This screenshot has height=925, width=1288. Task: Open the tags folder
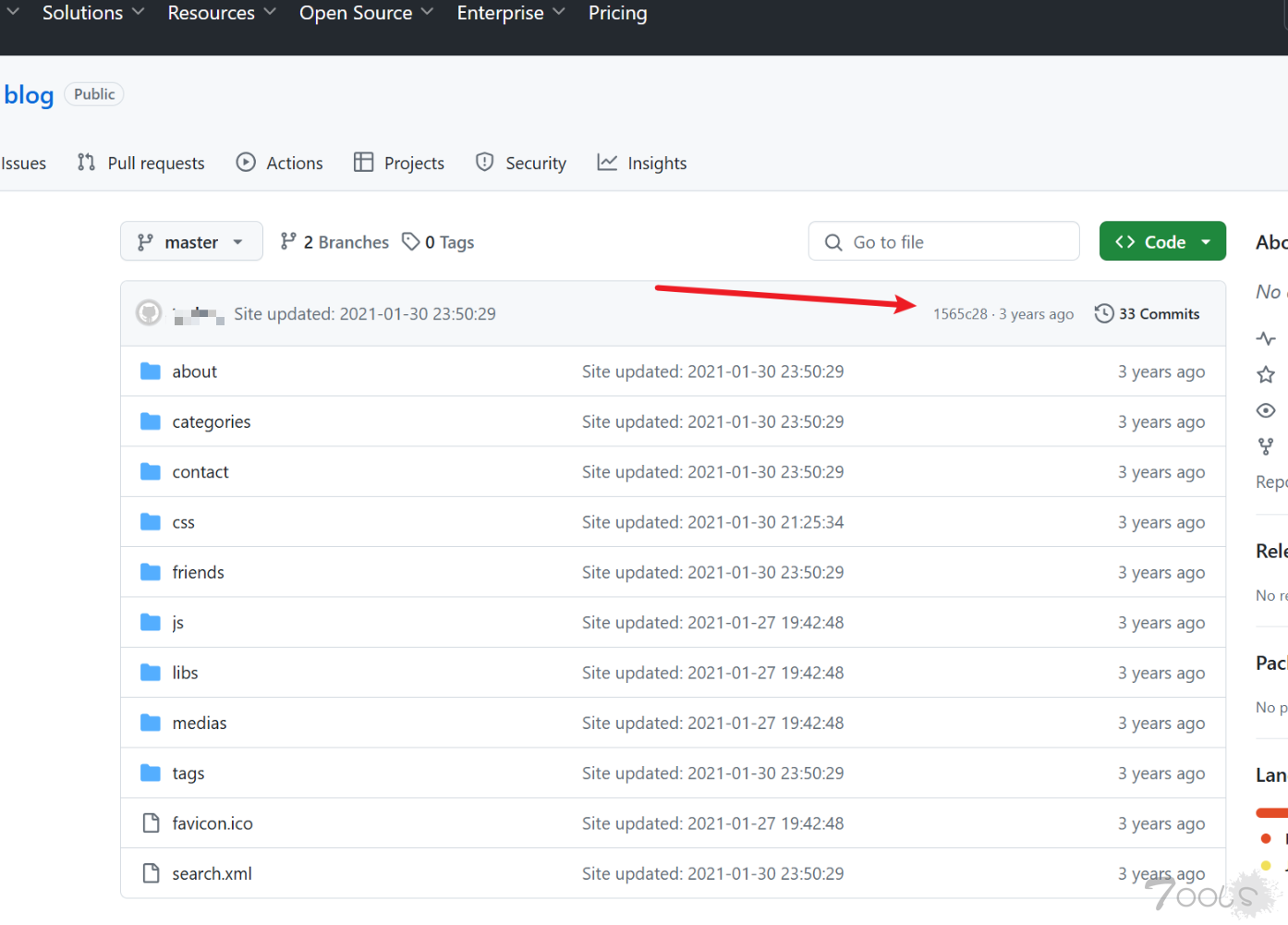[188, 773]
